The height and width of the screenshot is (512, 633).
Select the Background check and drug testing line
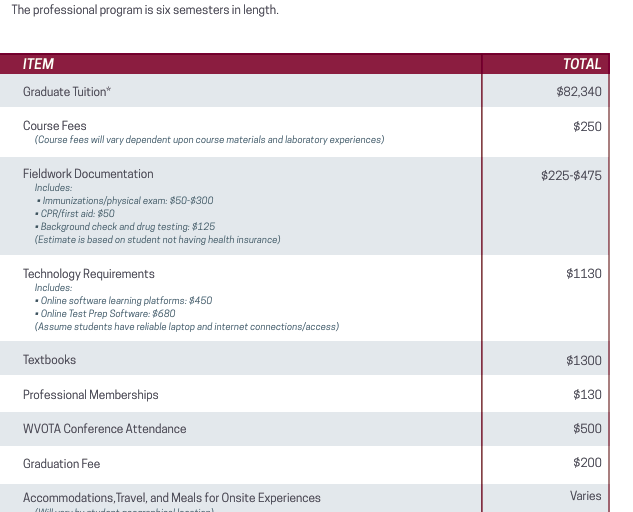[127, 227]
